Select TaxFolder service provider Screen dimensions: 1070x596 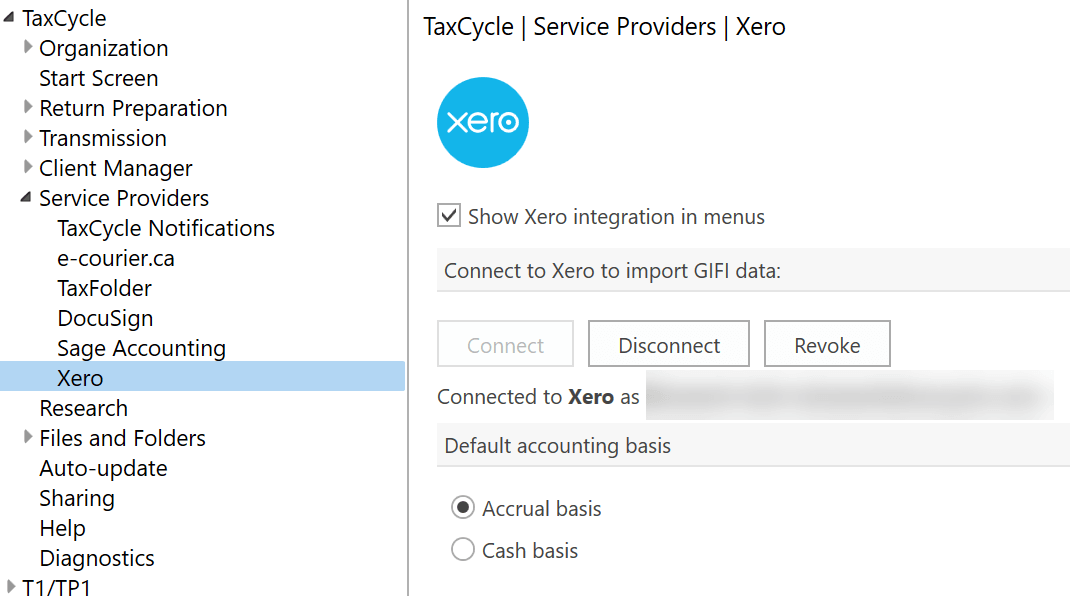tap(104, 289)
